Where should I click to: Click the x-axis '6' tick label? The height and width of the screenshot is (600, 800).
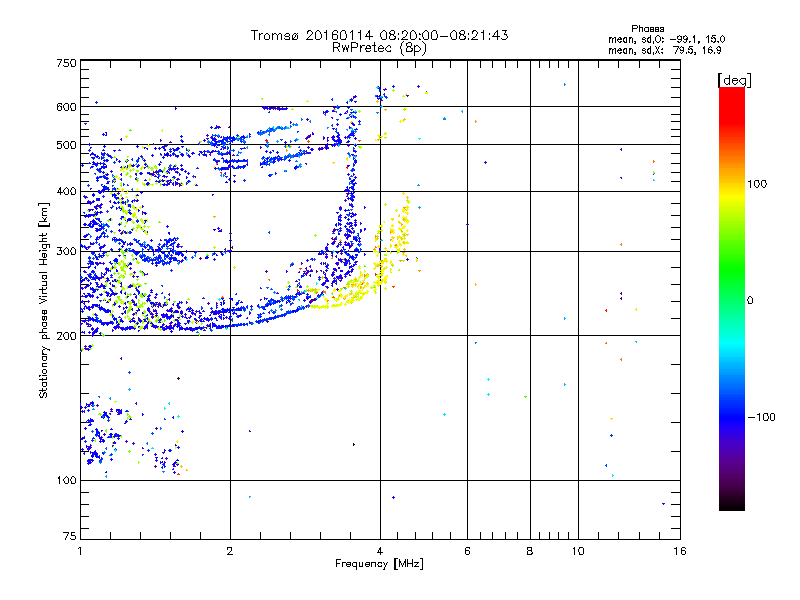[x=467, y=551]
